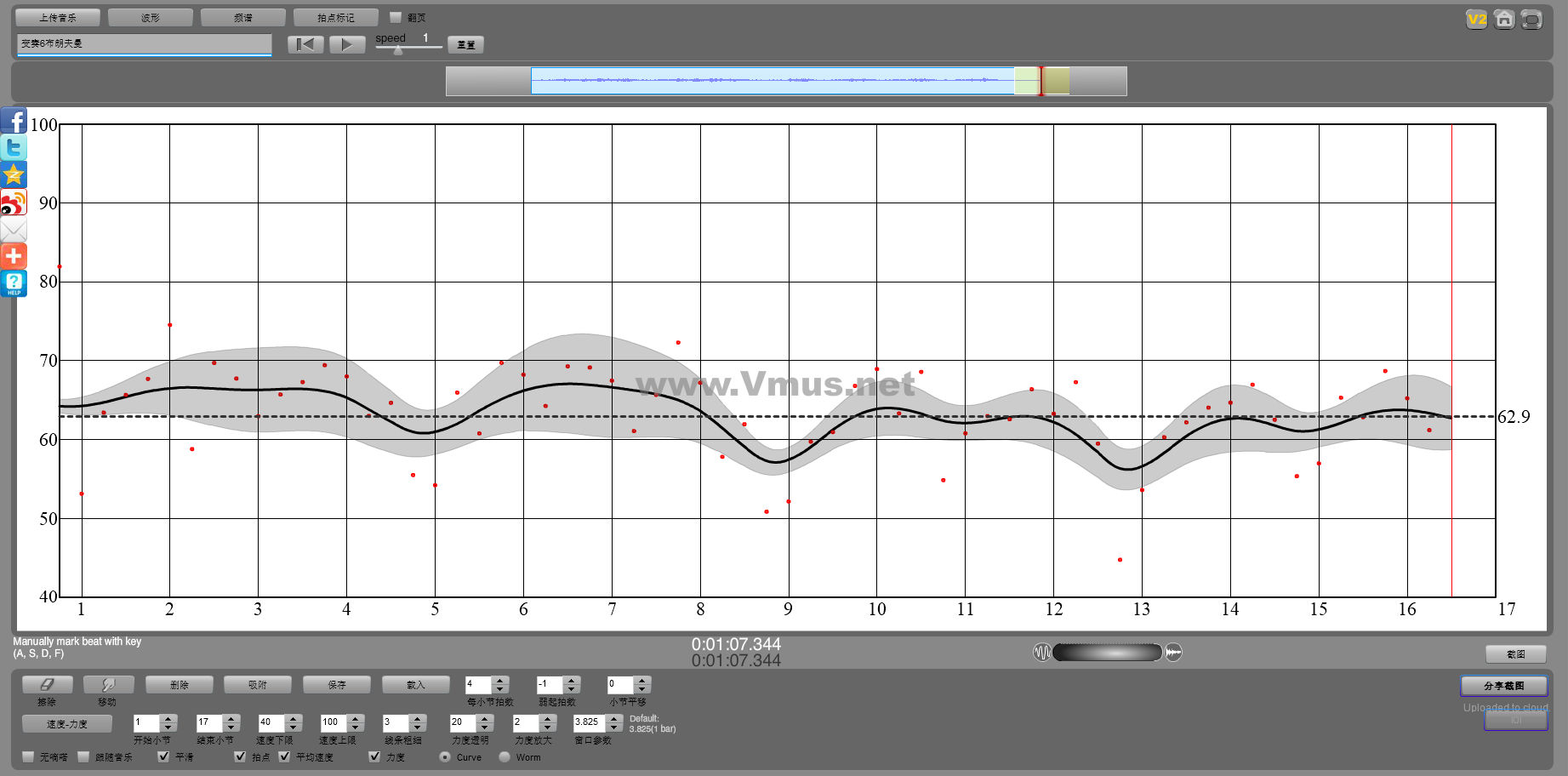Switch to the 波形 waveform view

[x=151, y=17]
